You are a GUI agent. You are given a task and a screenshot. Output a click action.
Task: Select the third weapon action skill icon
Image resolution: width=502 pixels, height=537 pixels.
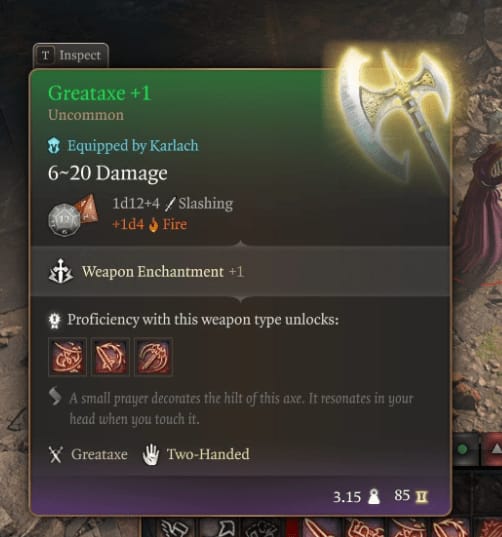tap(153, 357)
